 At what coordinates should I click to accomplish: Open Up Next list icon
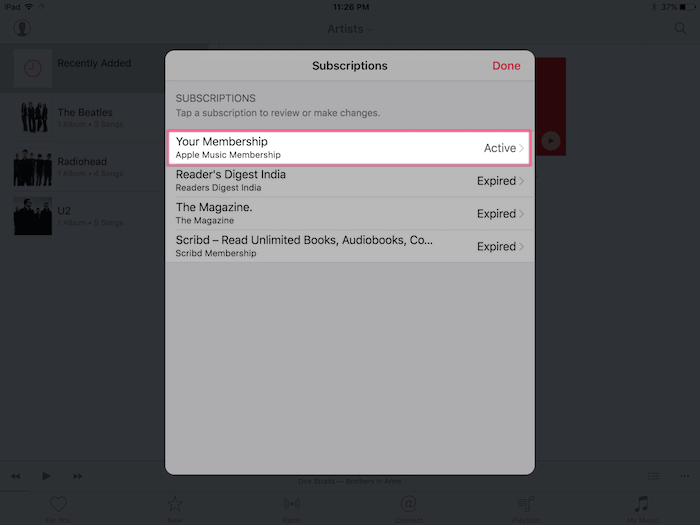point(654,476)
